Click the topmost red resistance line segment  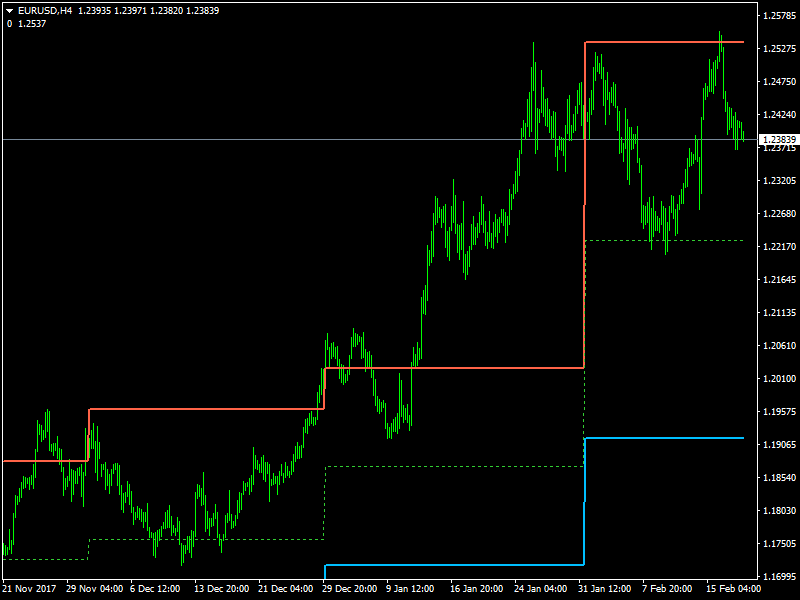660,42
